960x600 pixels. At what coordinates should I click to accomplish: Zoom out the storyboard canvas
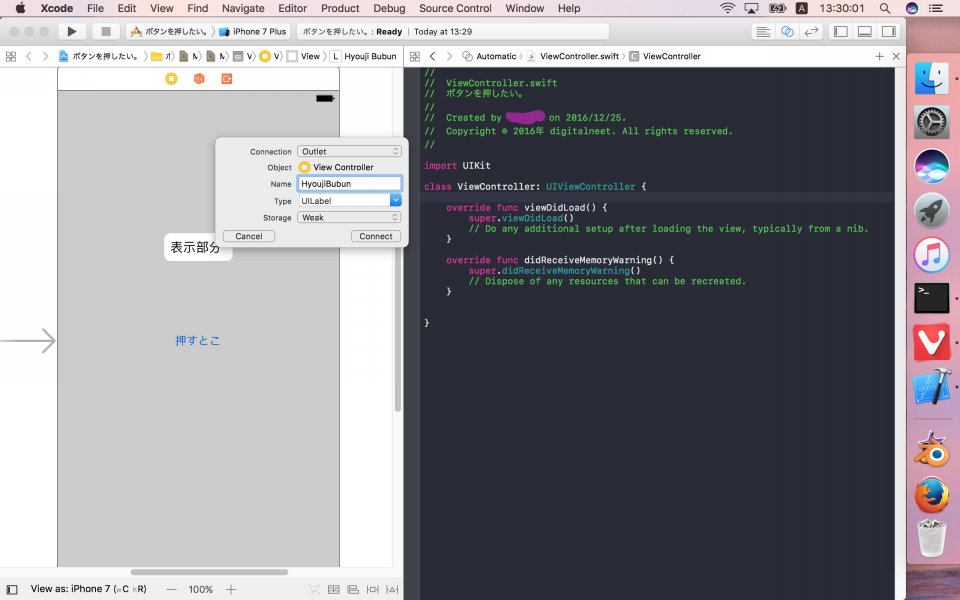(172, 590)
